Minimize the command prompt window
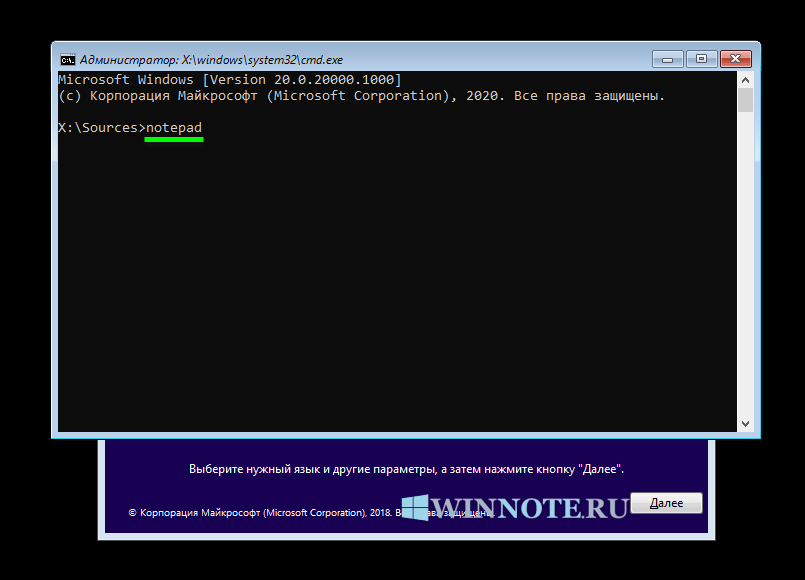 [x=667, y=60]
